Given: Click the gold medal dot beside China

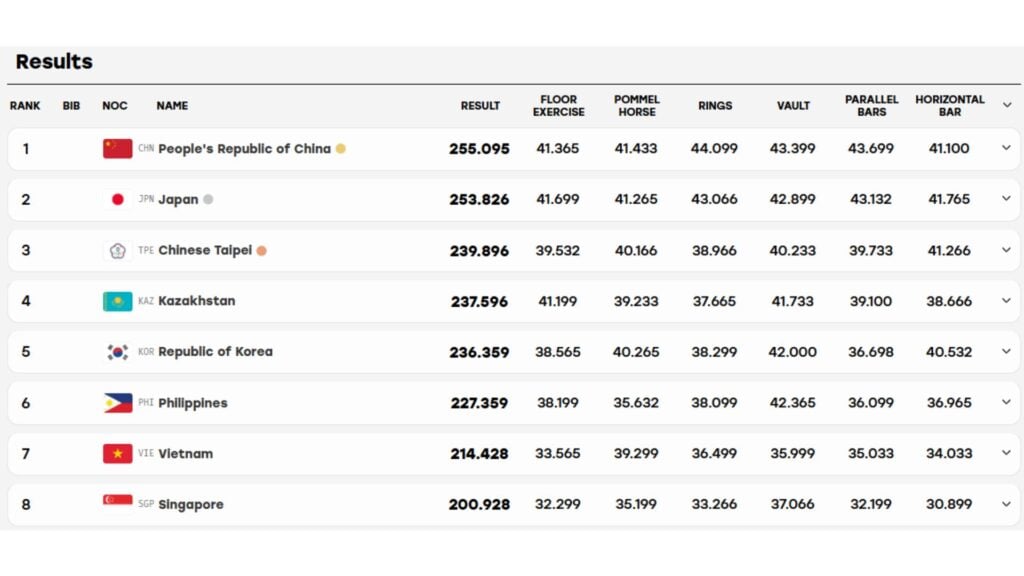Looking at the screenshot, I should (341, 149).
